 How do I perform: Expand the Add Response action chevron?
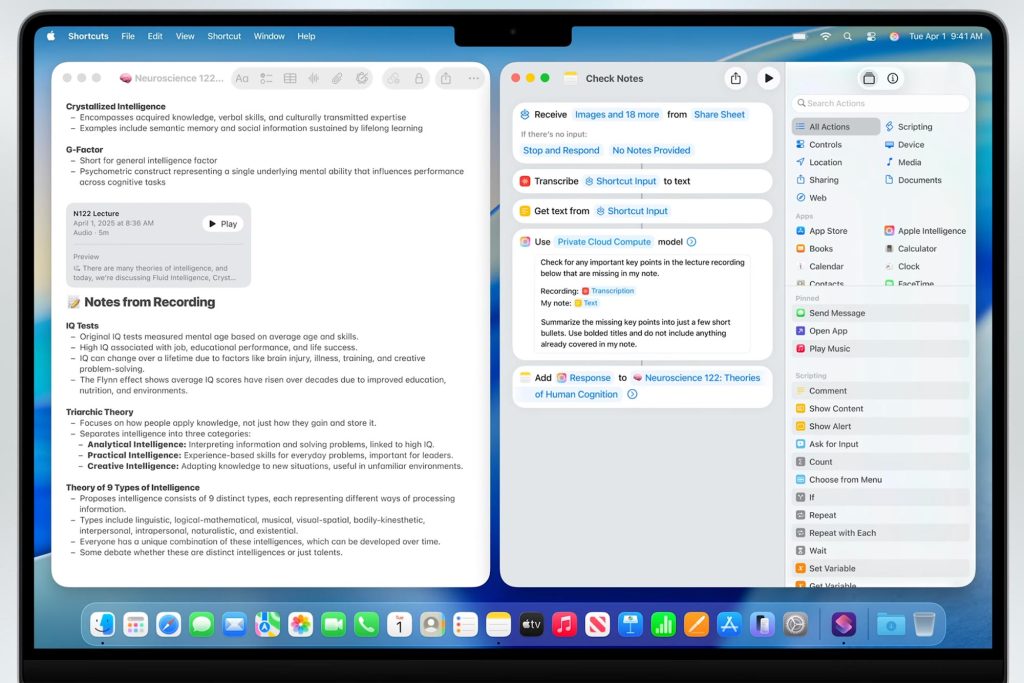click(x=632, y=395)
